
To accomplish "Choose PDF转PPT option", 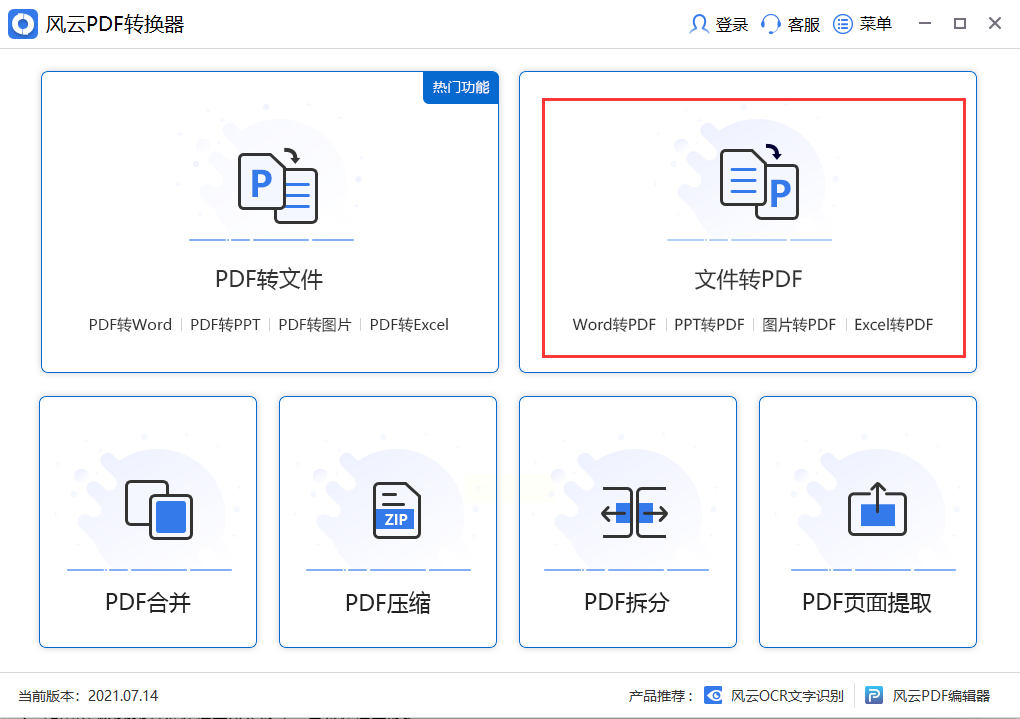I will coord(225,325).
